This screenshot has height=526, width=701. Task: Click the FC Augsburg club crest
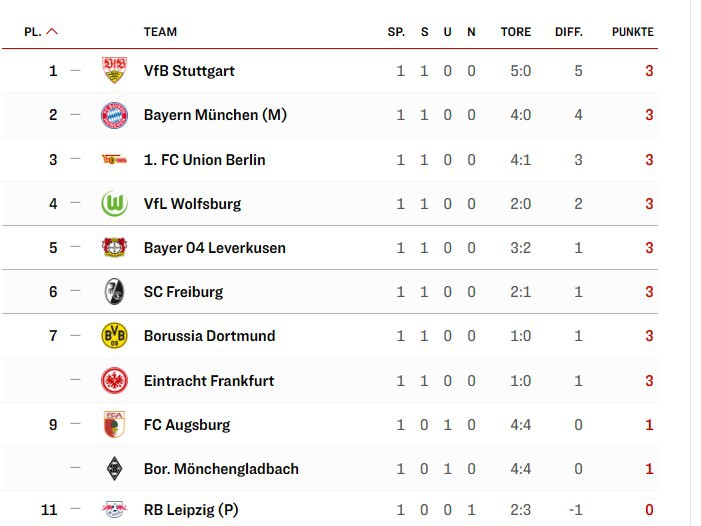pyautogui.click(x=114, y=425)
